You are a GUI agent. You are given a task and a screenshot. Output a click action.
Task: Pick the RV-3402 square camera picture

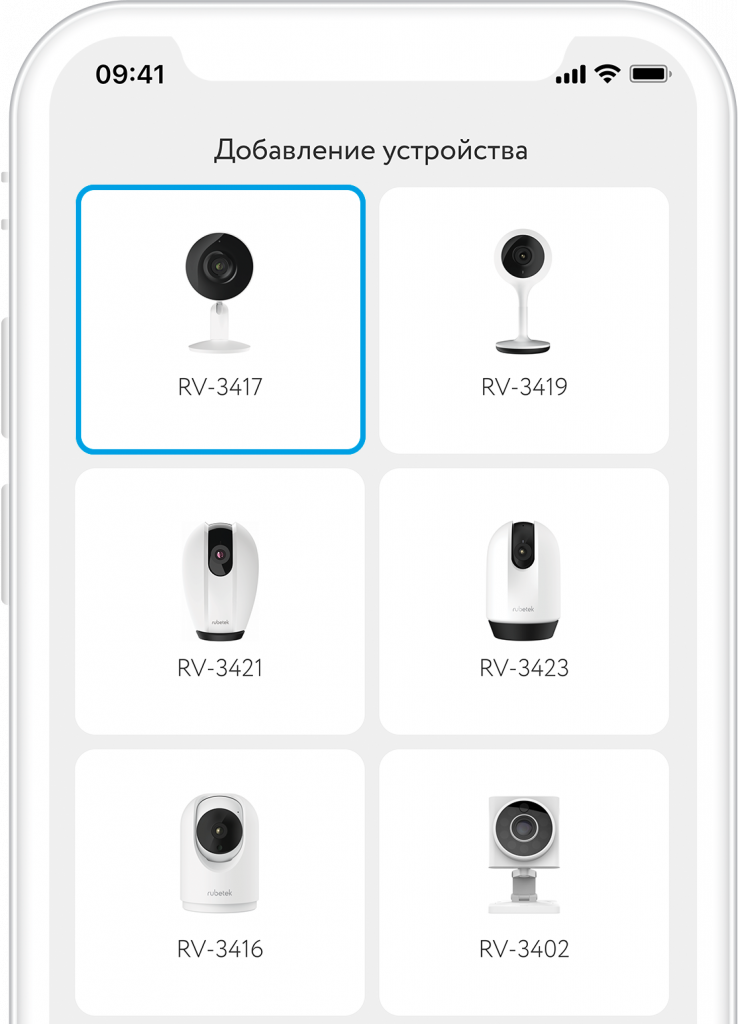click(524, 854)
